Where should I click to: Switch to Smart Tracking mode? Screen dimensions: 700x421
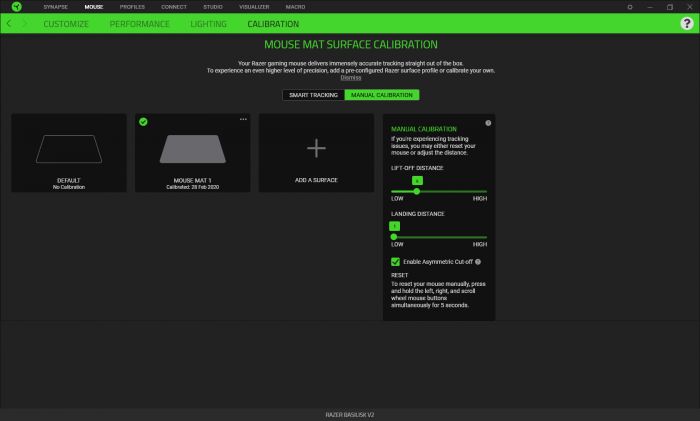313,95
